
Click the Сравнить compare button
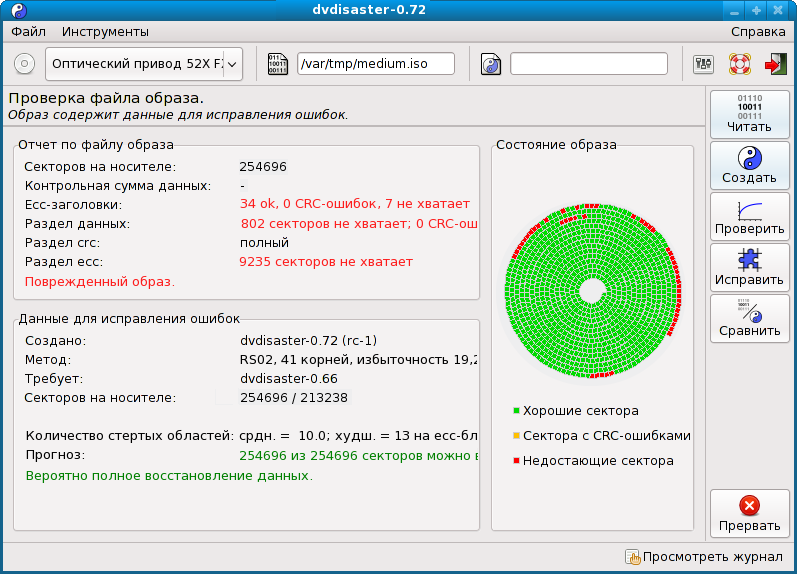[x=750, y=318]
